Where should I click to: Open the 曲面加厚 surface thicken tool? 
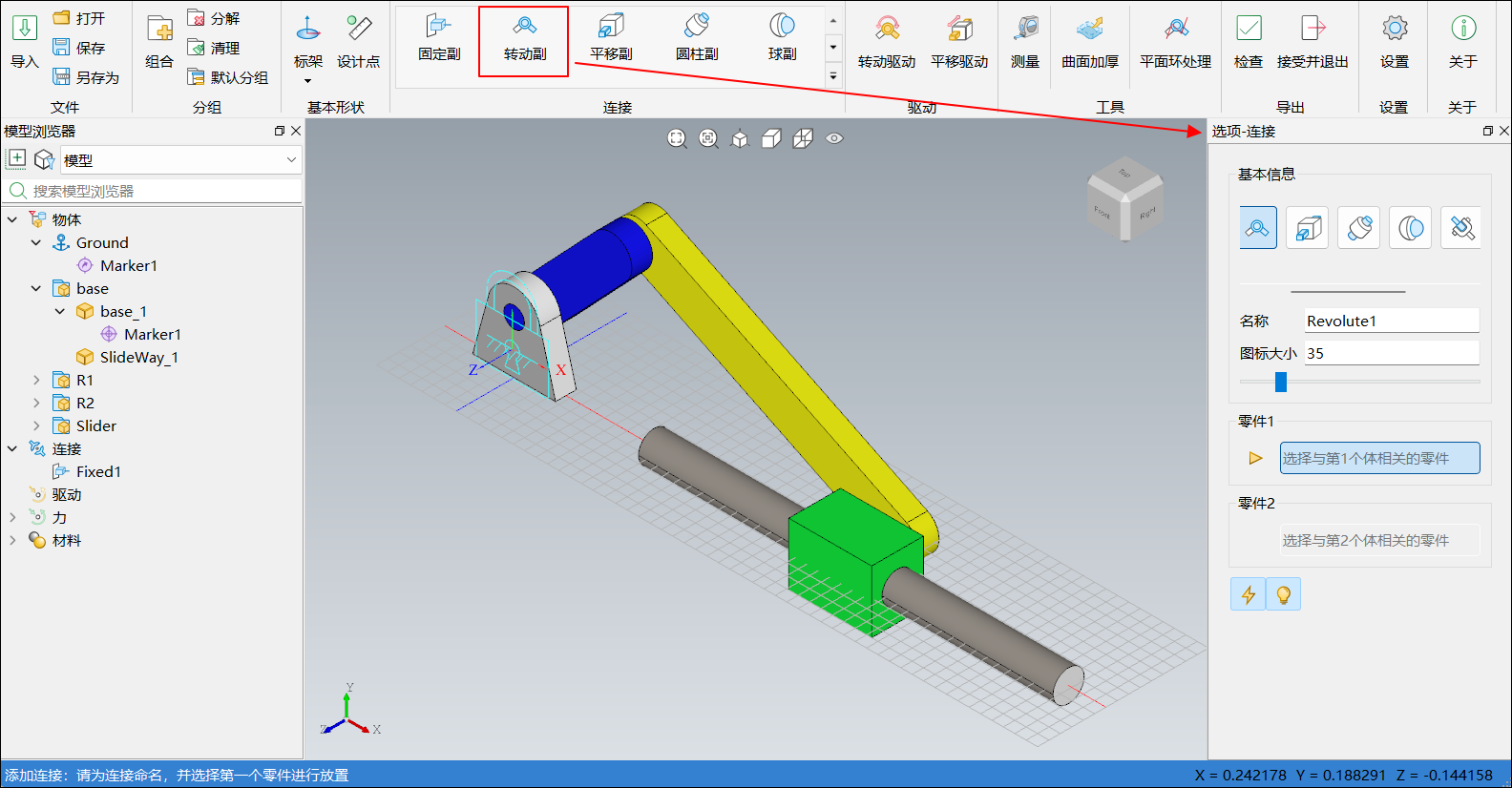[x=1089, y=43]
